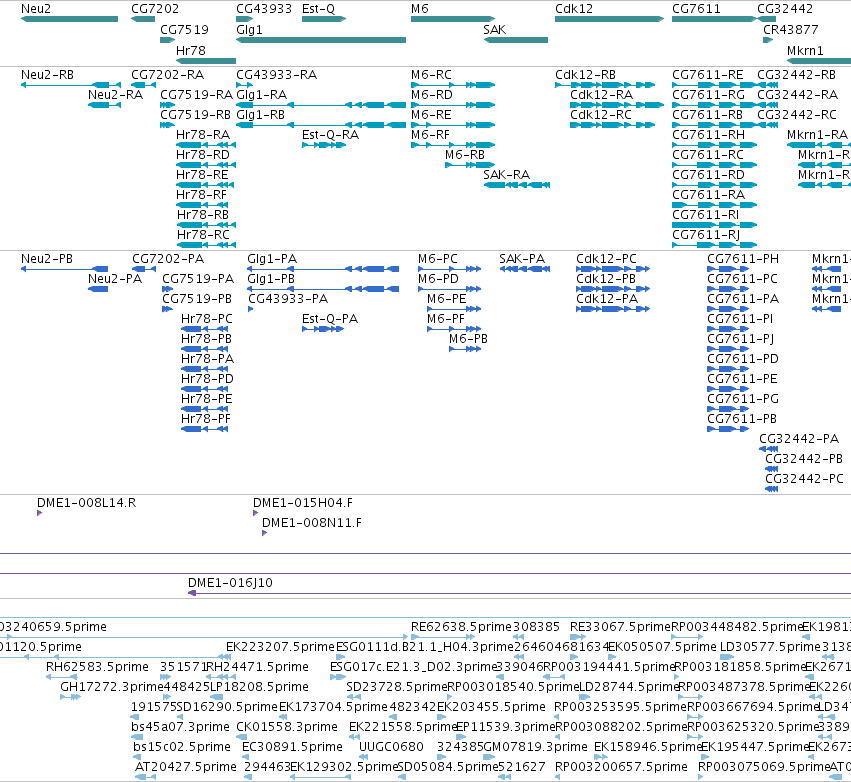Click the CG32442-PC protein label
851x782 pixels.
(804, 479)
